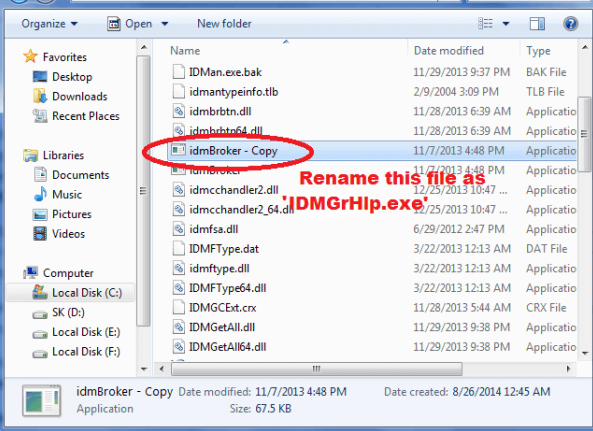Click the Help question mark icon
Screen dimensions: 593x431
point(570,24)
